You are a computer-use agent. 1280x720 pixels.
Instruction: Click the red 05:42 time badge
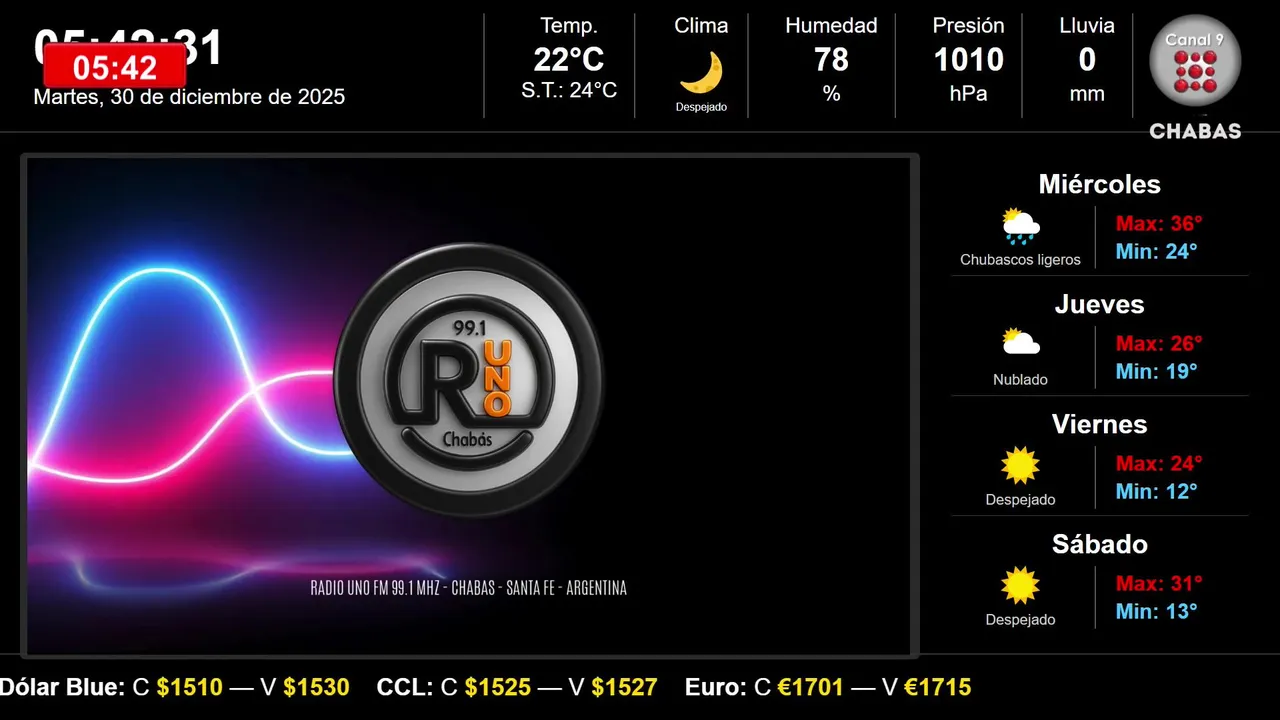(115, 67)
